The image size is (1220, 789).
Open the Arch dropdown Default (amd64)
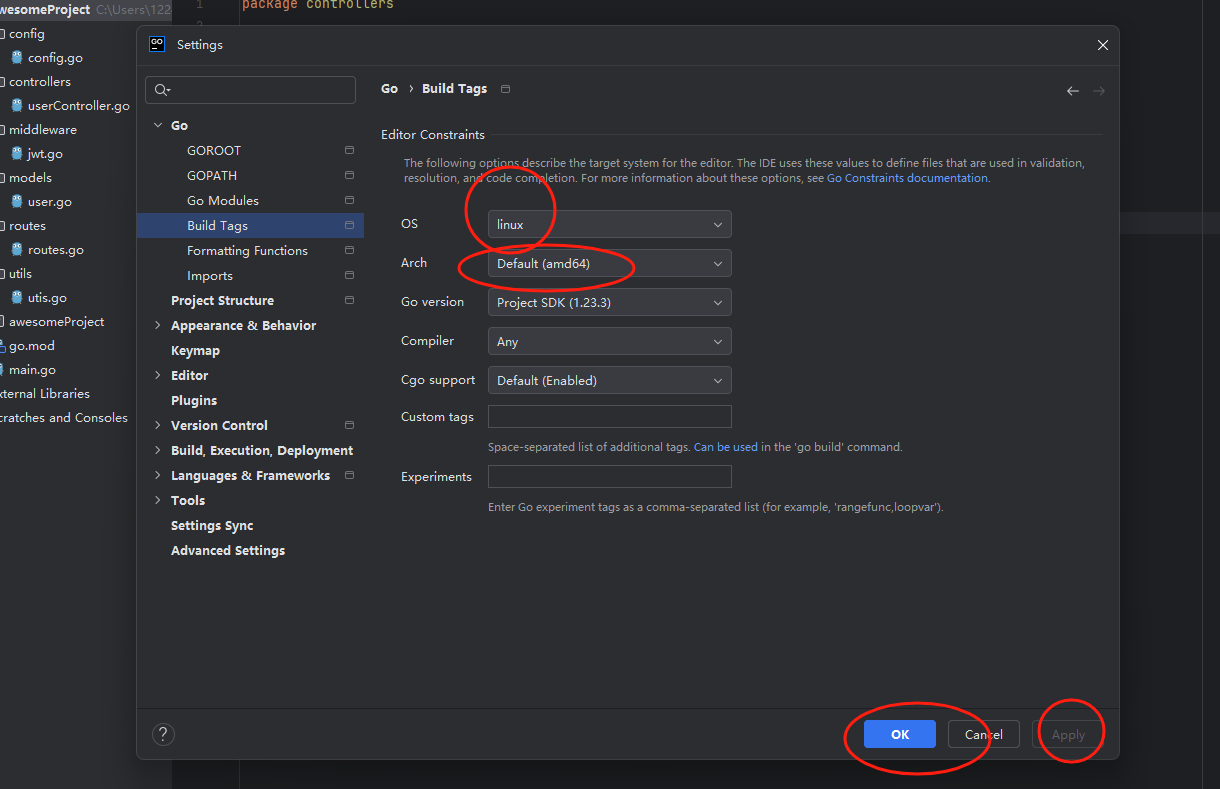pos(609,264)
